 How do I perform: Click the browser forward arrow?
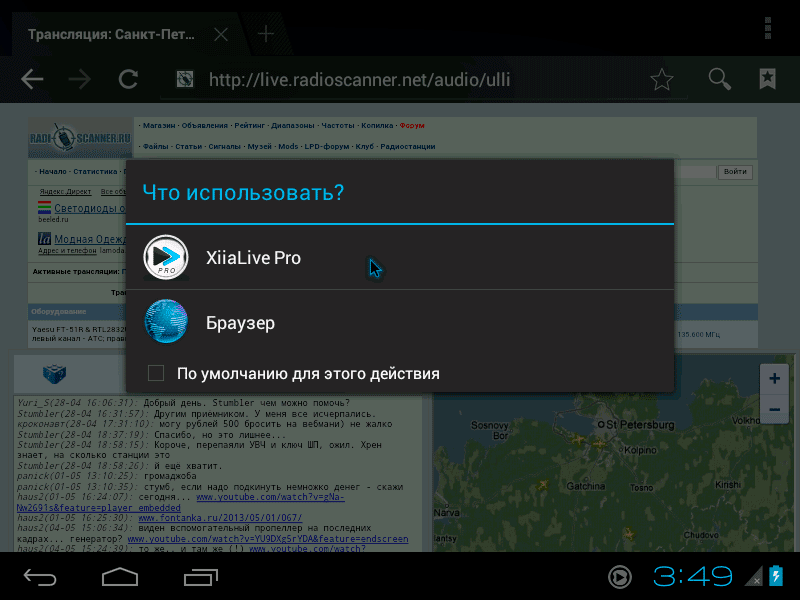pos(80,80)
